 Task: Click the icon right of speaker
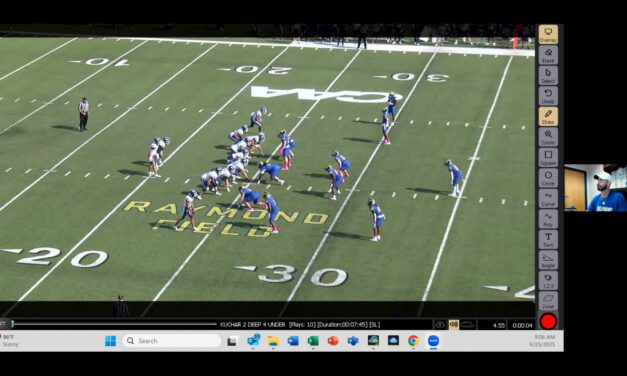click(467, 325)
